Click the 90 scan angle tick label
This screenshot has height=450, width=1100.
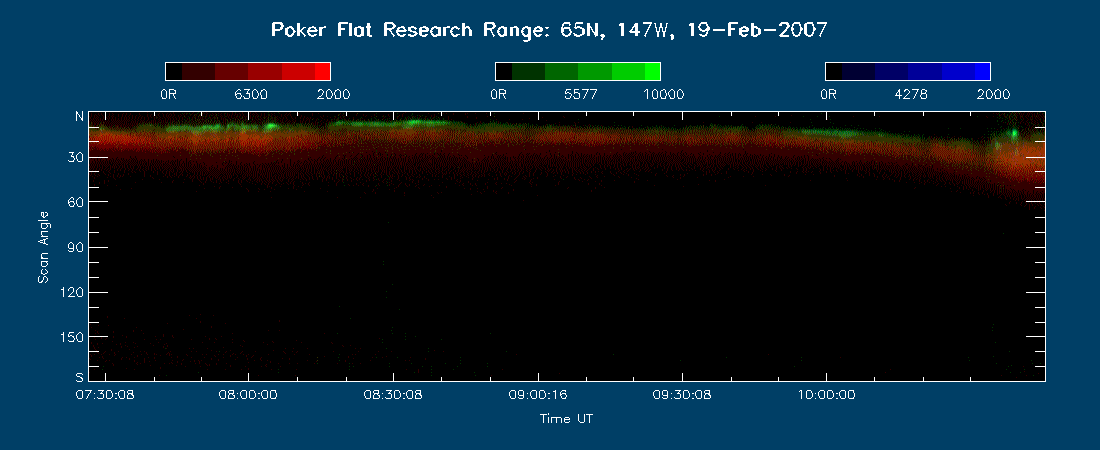[x=77, y=247]
